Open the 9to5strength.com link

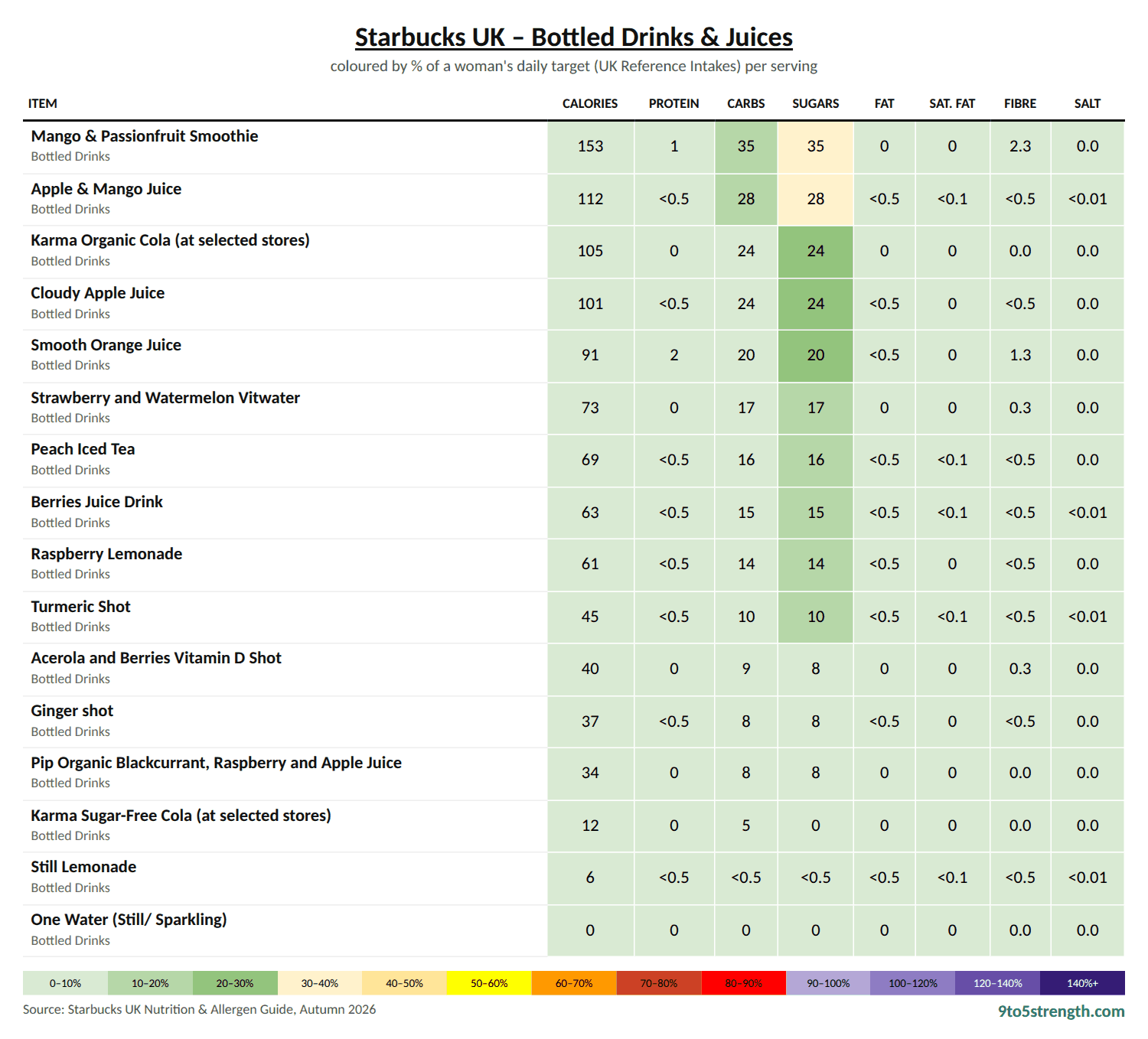1061,1011
